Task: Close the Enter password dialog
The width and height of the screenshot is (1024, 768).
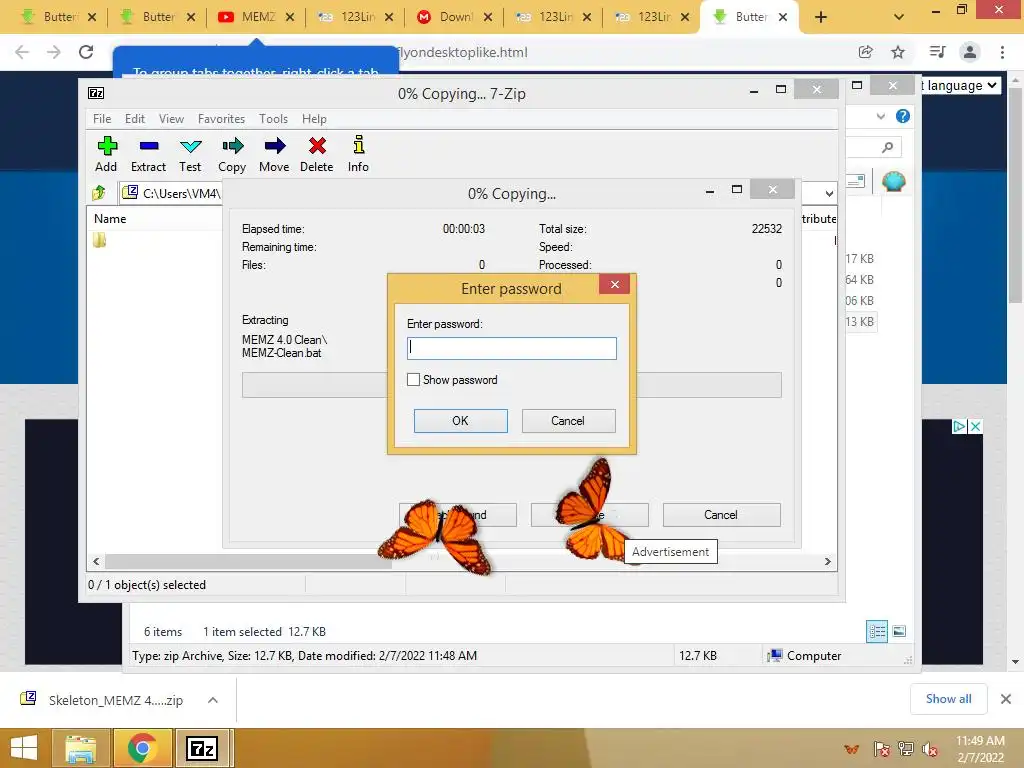Action: pos(615,284)
